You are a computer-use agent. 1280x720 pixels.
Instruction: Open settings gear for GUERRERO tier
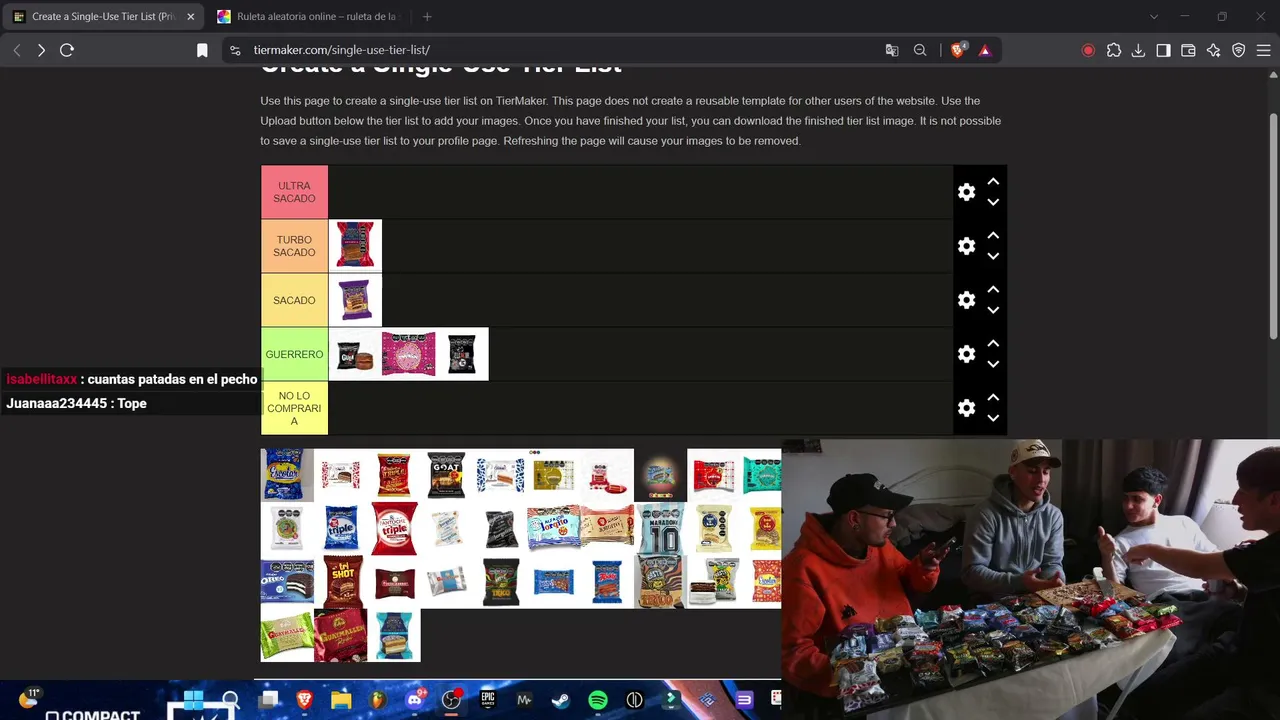[x=966, y=354]
